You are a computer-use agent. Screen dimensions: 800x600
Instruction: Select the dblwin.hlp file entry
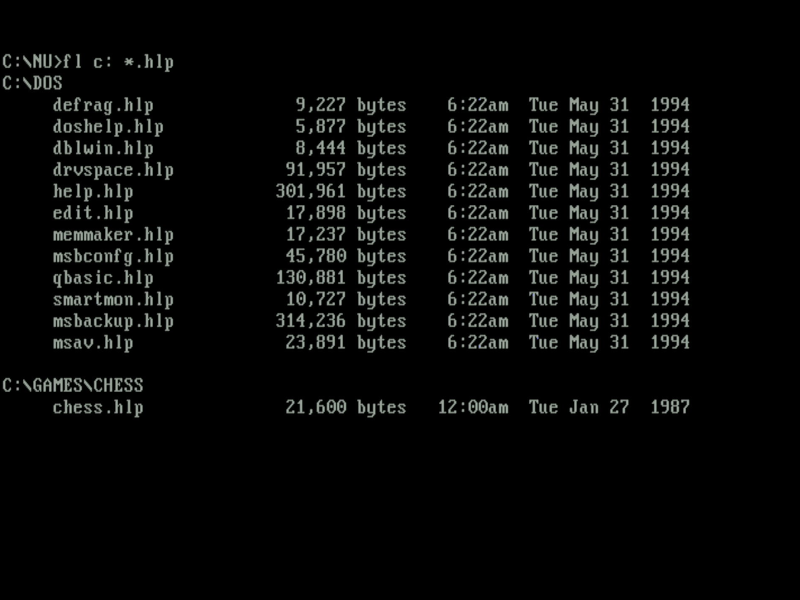click(103, 148)
